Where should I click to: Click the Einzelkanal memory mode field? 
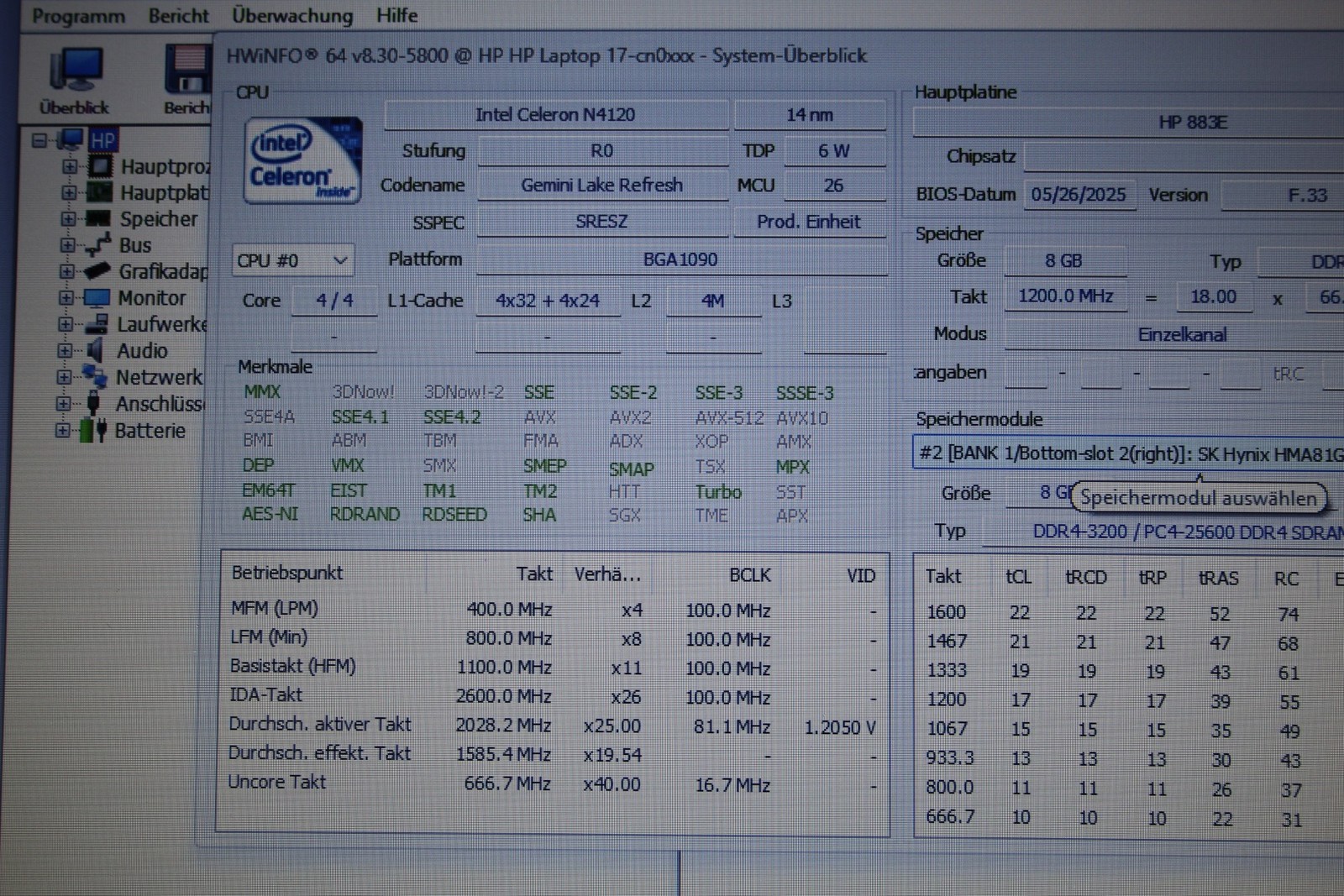(1174, 334)
